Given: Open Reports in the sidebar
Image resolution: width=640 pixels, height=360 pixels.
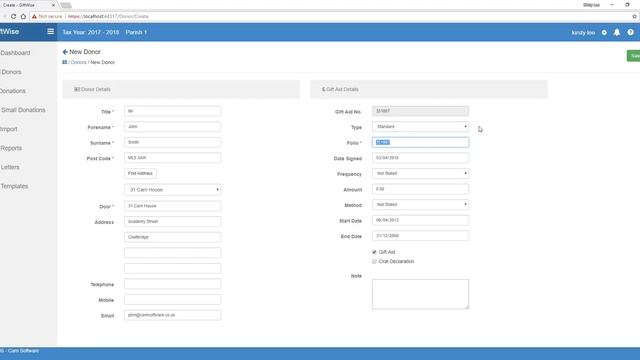Looking at the screenshot, I should (x=11, y=148).
